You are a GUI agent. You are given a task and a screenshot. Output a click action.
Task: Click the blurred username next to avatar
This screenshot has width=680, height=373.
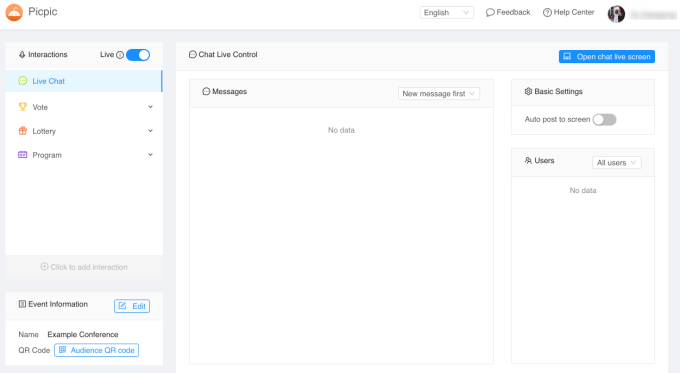click(x=652, y=15)
